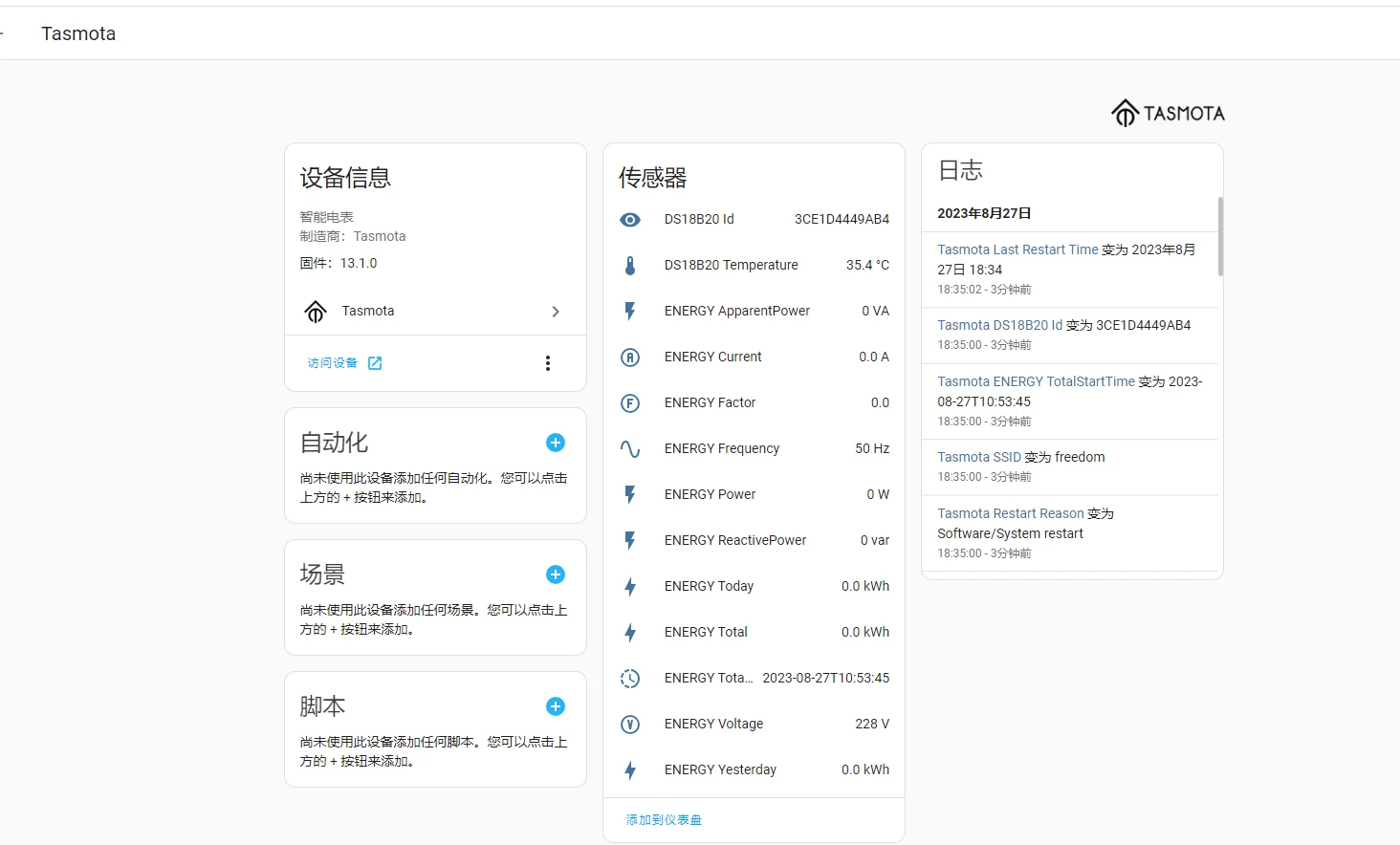This screenshot has height=845, width=1400.
Task: Open the three-dot device options menu
Action: 548,363
